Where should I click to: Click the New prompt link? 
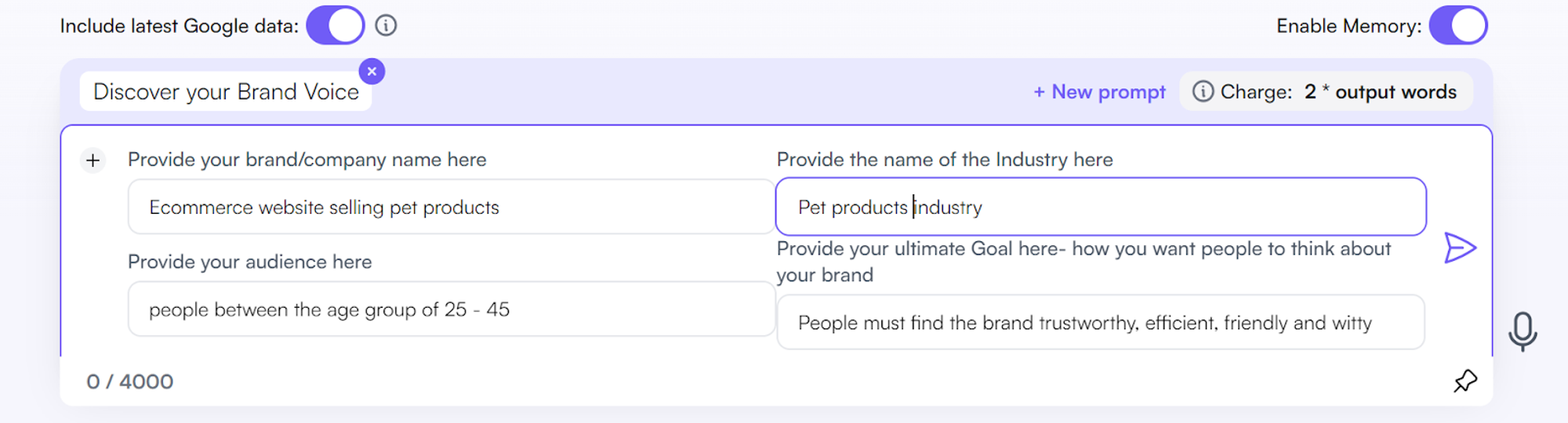(1099, 92)
